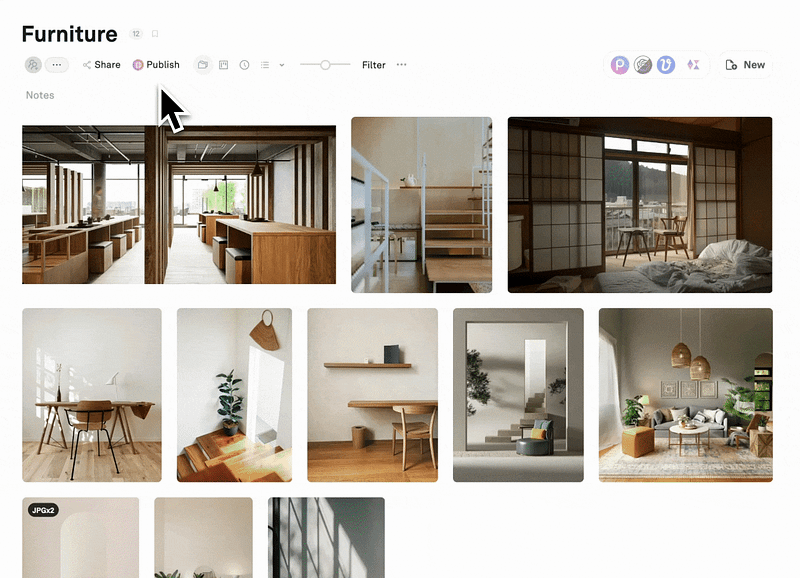Click the pink P plugin icon
This screenshot has height=578, width=800.
[x=621, y=65]
